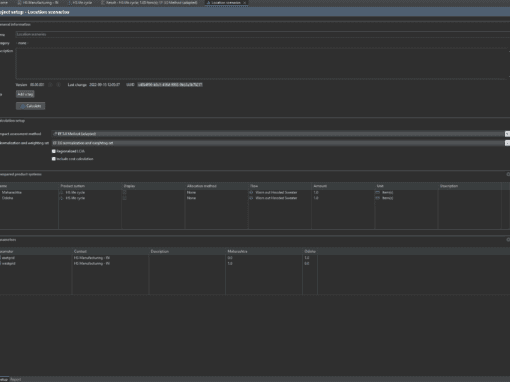Click the Maharashtra value for the eastgrid parameter
Image resolution: width=510 pixels, height=382 pixels.
tap(230, 258)
